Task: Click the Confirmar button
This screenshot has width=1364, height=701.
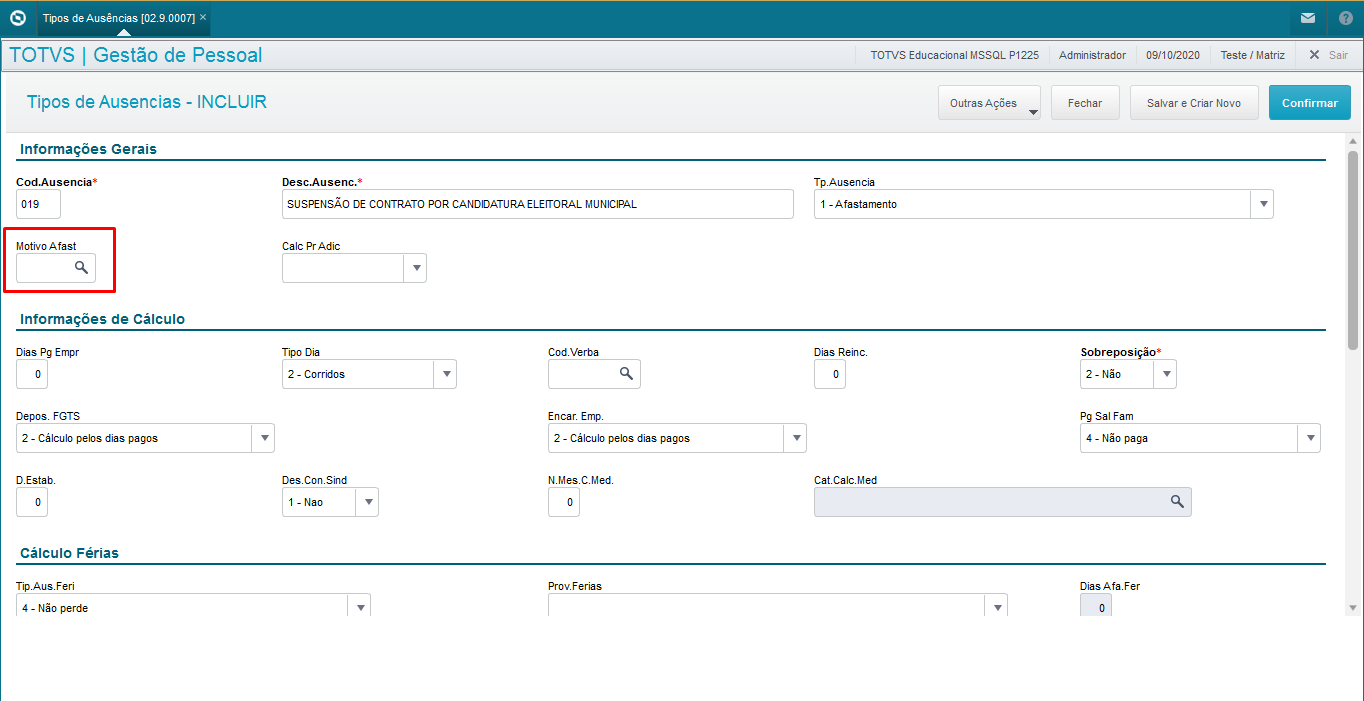Action: (x=1309, y=103)
